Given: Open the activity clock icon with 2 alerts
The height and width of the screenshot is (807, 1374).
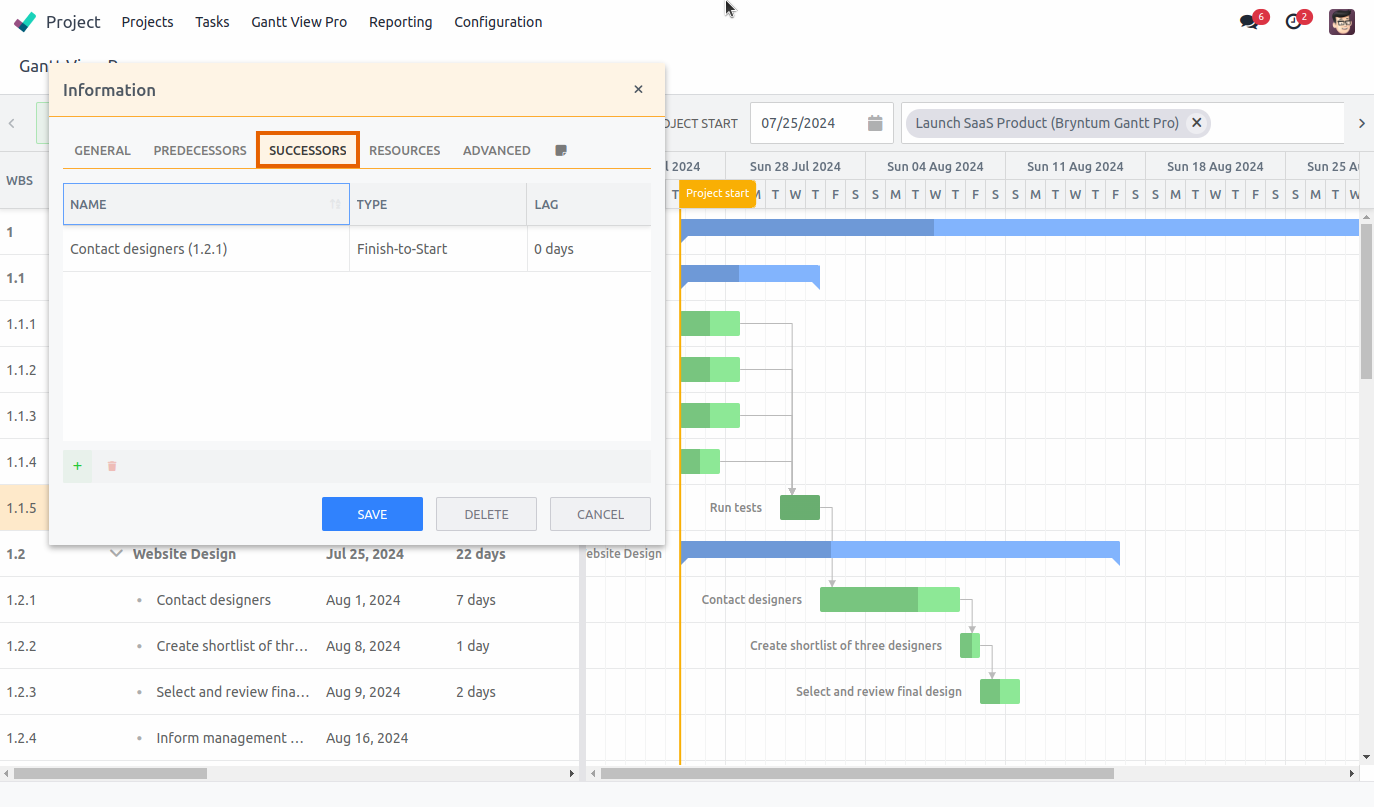Looking at the screenshot, I should tap(1294, 20).
